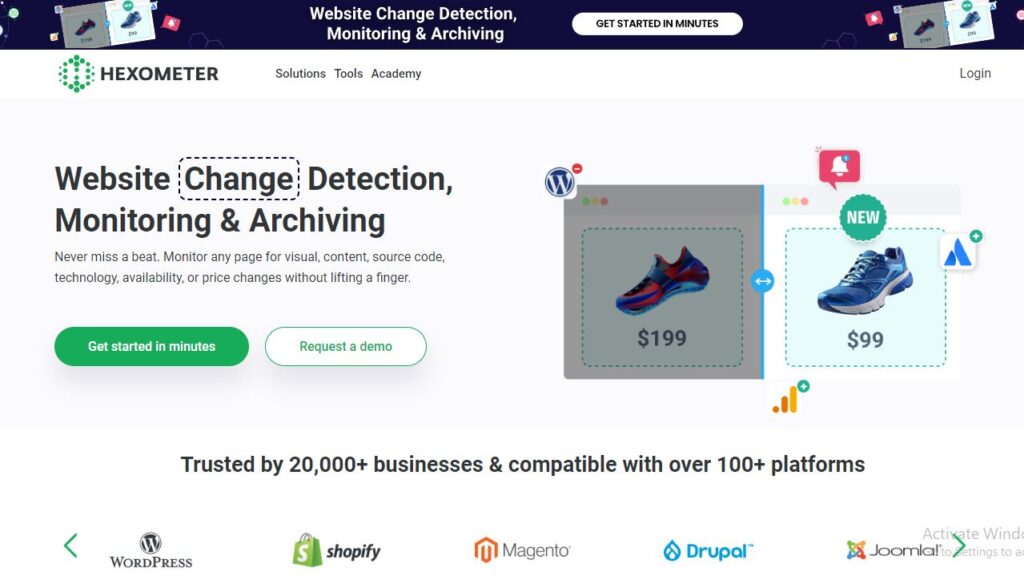
Task: Open the Tools menu
Action: 348,74
